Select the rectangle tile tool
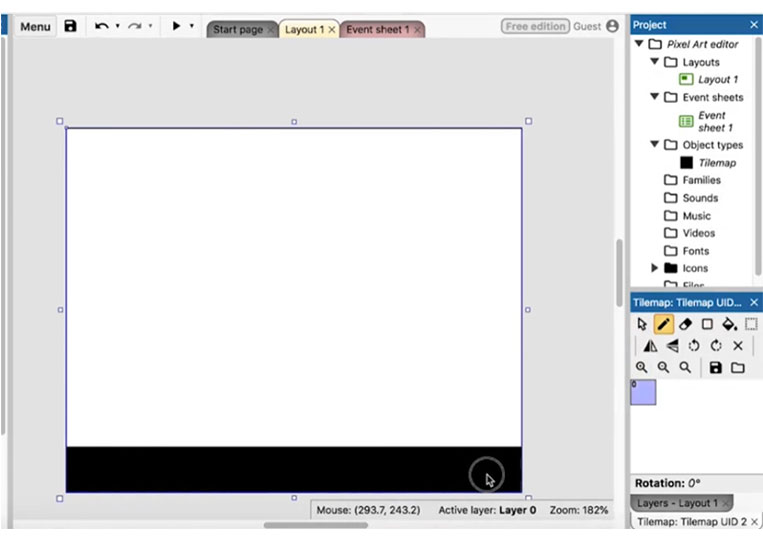The image size is (763, 541). (x=707, y=324)
